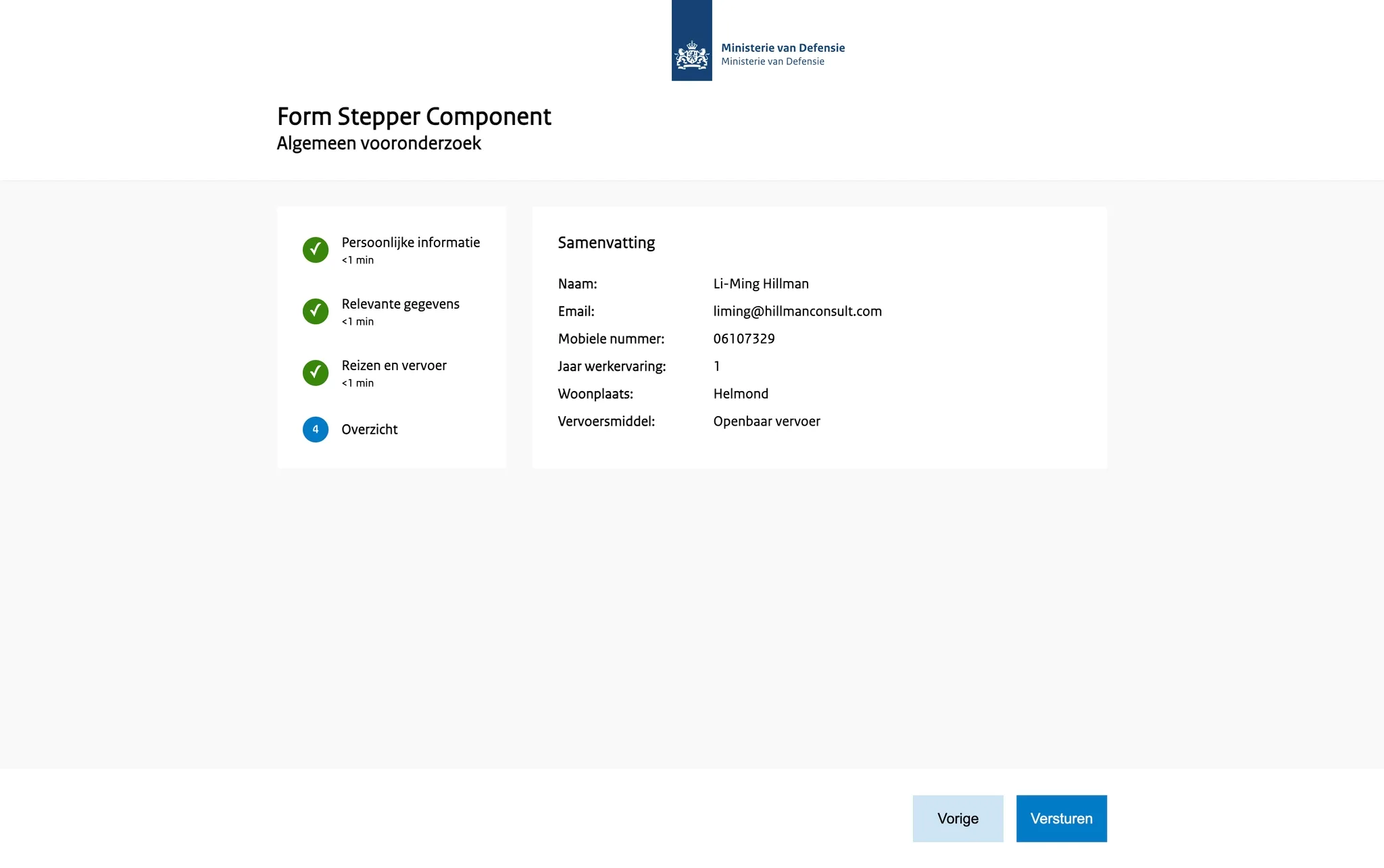Click the Email: label

576,311
